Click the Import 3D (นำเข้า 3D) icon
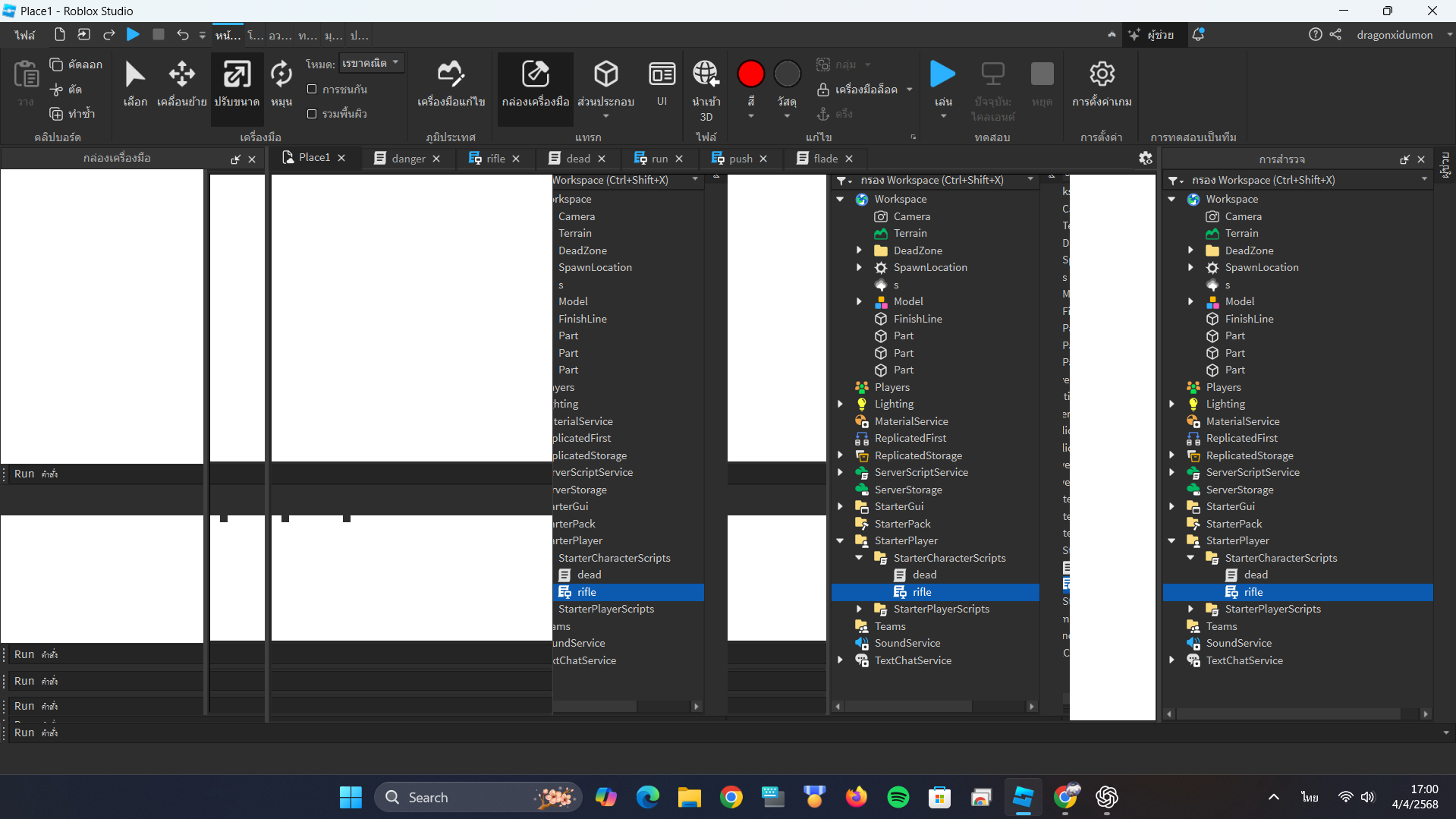This screenshot has width=1456, height=819. pyautogui.click(x=706, y=74)
